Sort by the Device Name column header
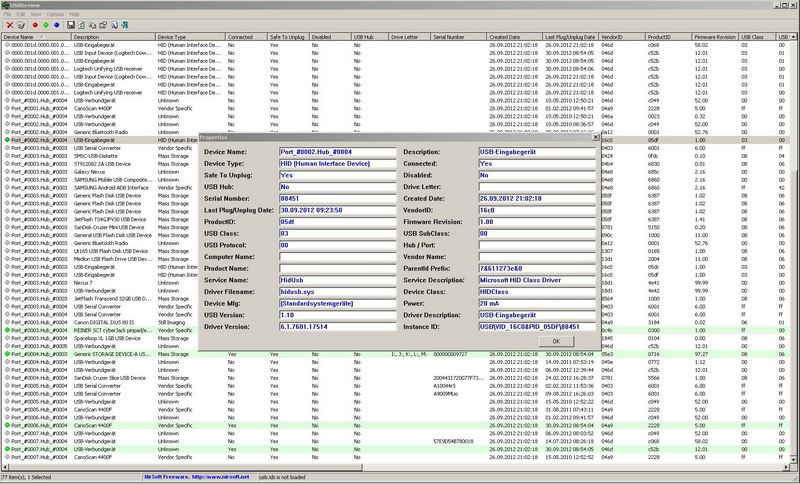Image resolution: width=800 pixels, height=484 pixels. pyautogui.click(x=36, y=37)
